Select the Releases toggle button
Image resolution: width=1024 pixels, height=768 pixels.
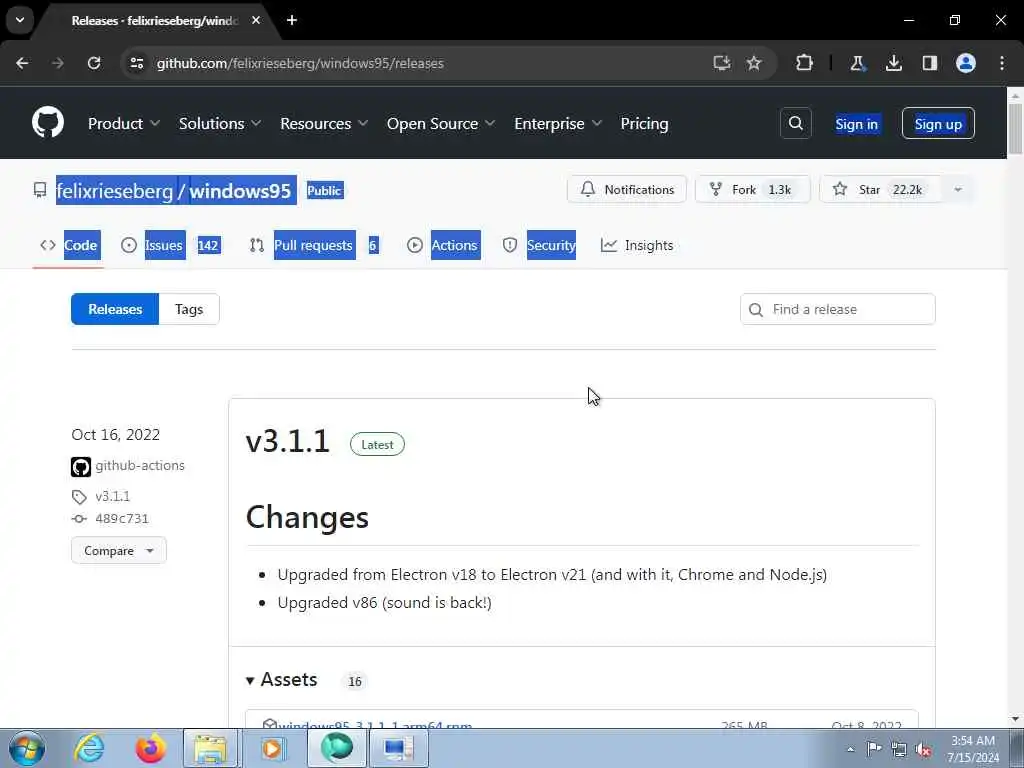115,309
